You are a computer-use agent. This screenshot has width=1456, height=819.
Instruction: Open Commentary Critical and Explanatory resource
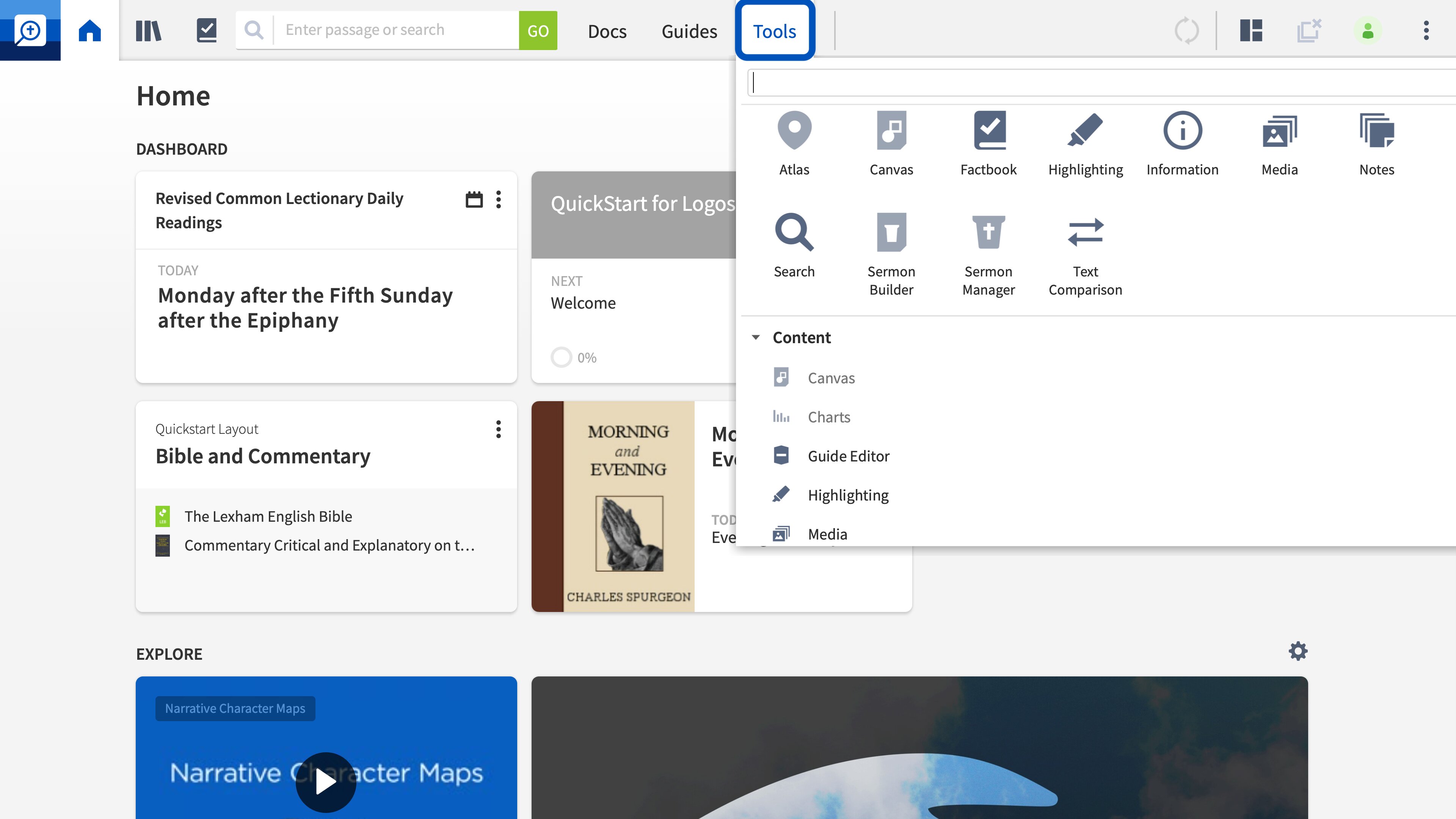329,545
